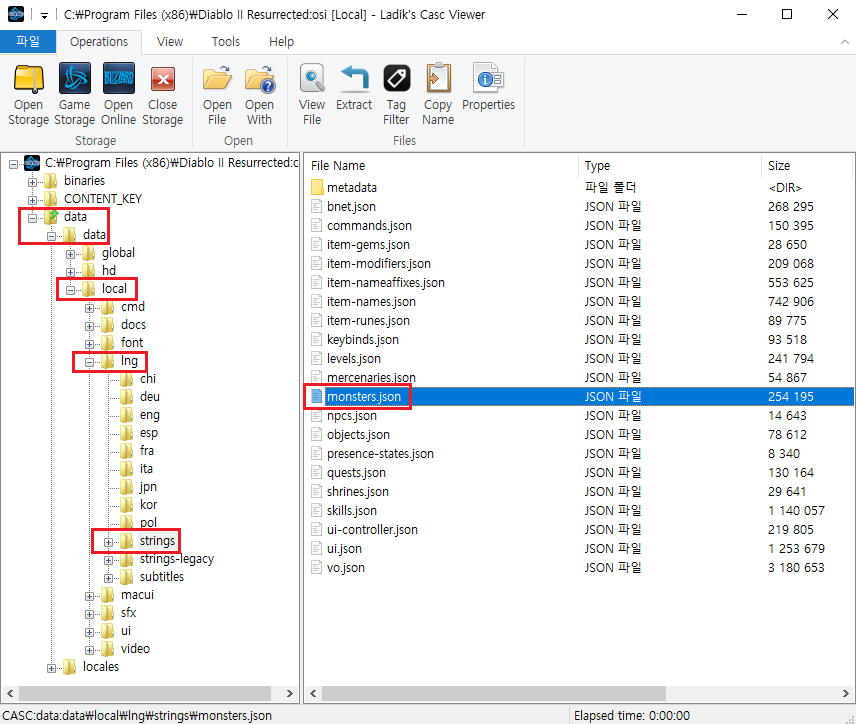Click the application icon in title bar
Screen dimensions: 856x724
16,14
